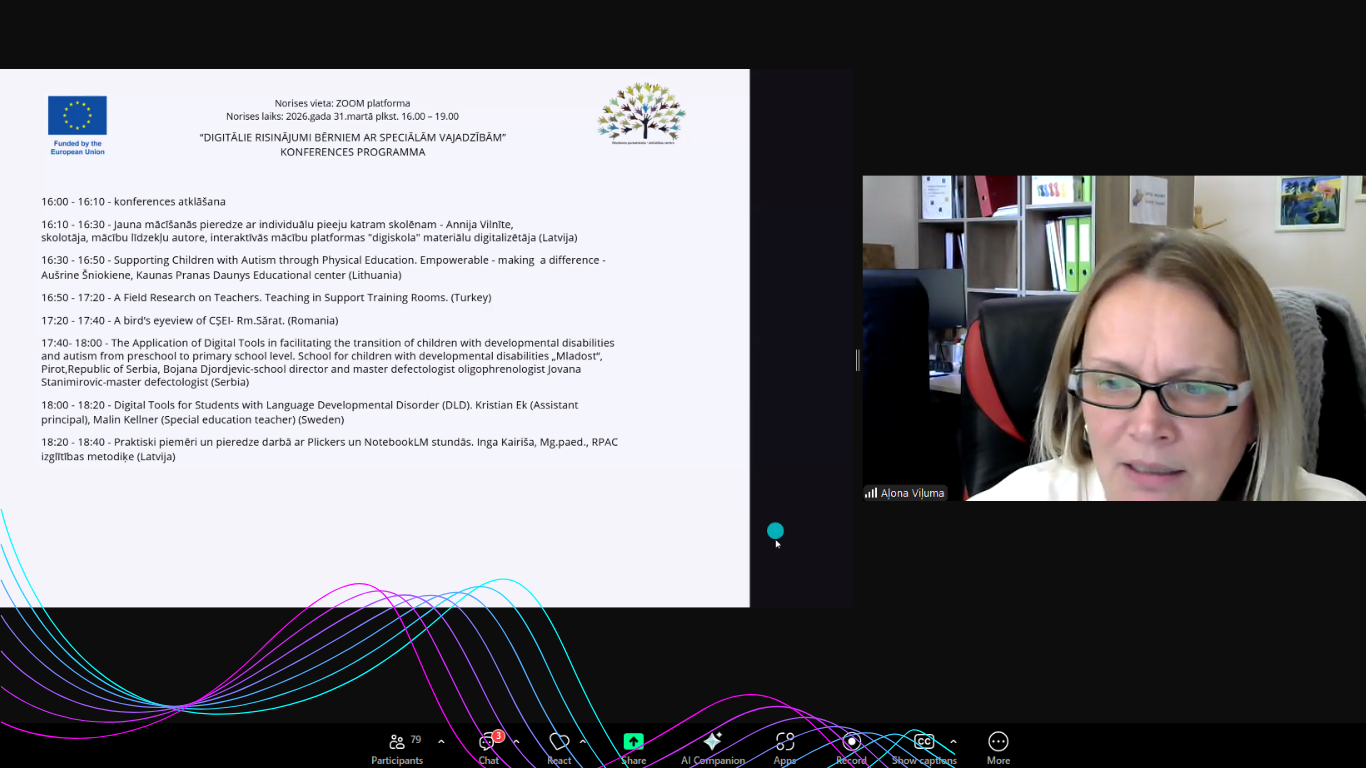Open caption settings arrow beside Show captions
The height and width of the screenshot is (768, 1366).
point(953,742)
